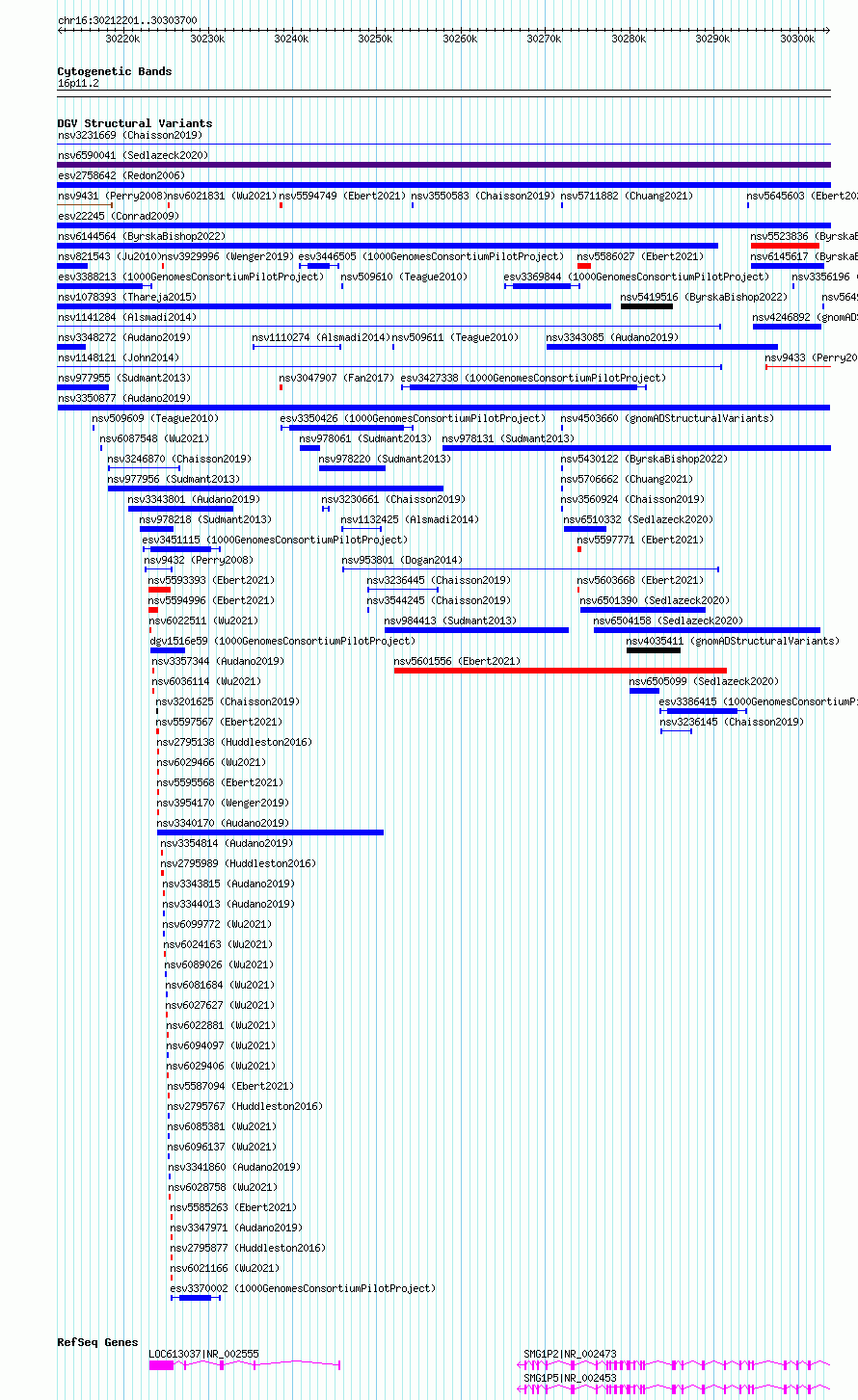Viewport: 858px width, 1400px height.
Task: Click the red nsv5593393 Ebert2021 bar
Action: (x=159, y=590)
